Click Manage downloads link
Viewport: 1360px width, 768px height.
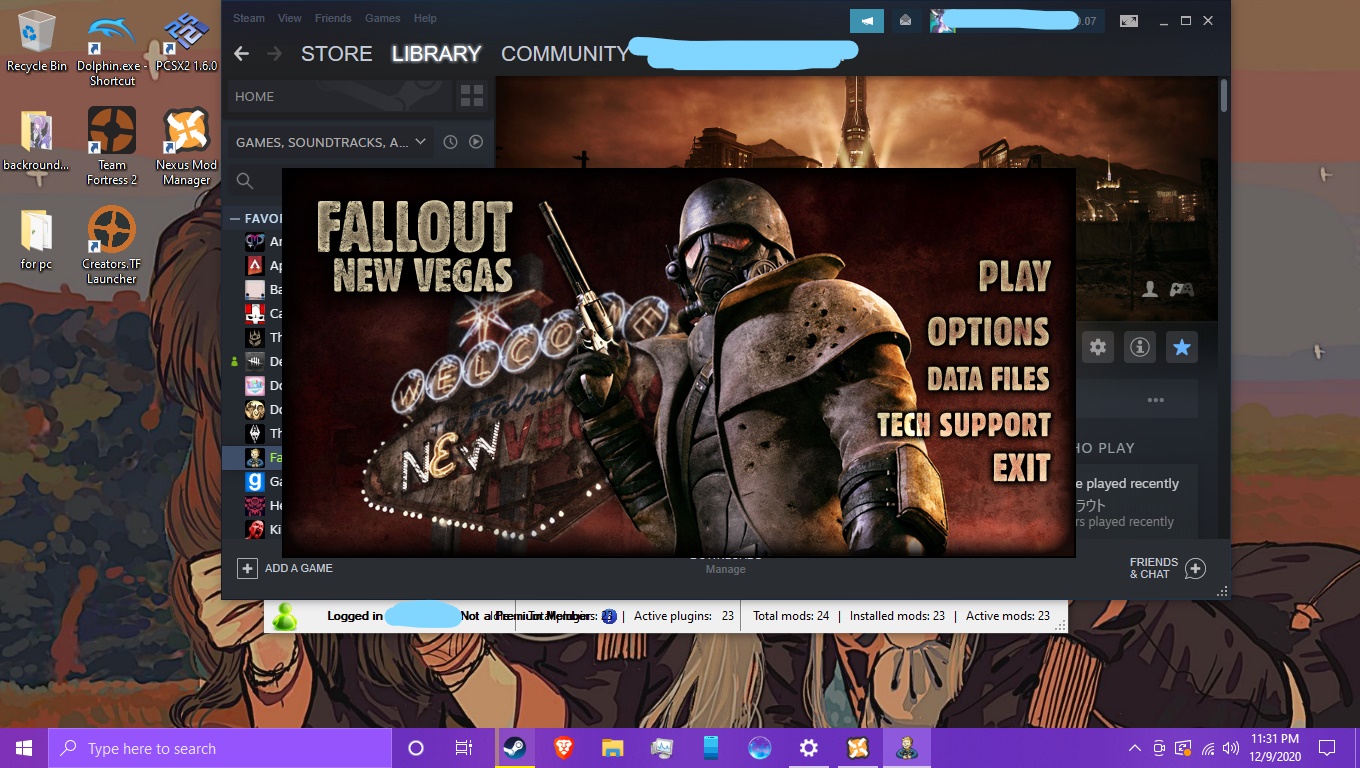pos(726,569)
